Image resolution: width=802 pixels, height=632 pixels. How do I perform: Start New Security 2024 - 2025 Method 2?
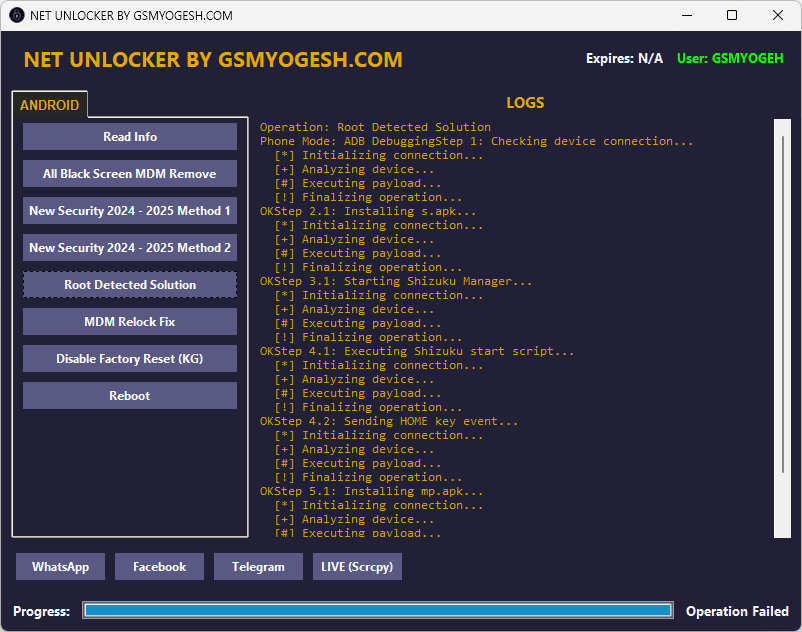point(130,247)
